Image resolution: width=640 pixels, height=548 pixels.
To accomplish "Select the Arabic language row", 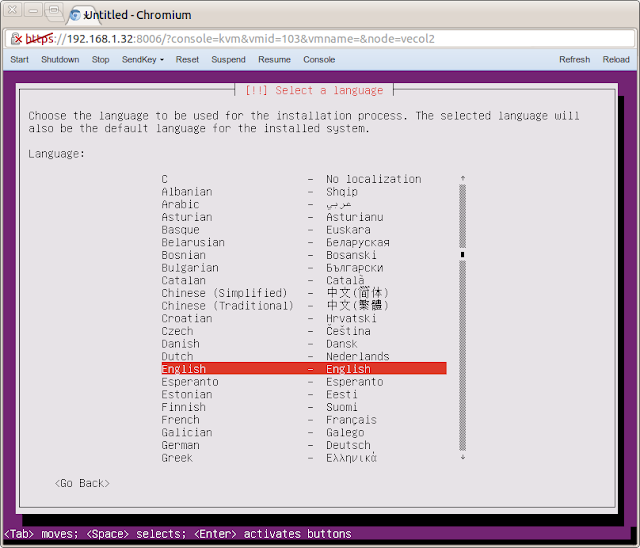I will 304,204.
